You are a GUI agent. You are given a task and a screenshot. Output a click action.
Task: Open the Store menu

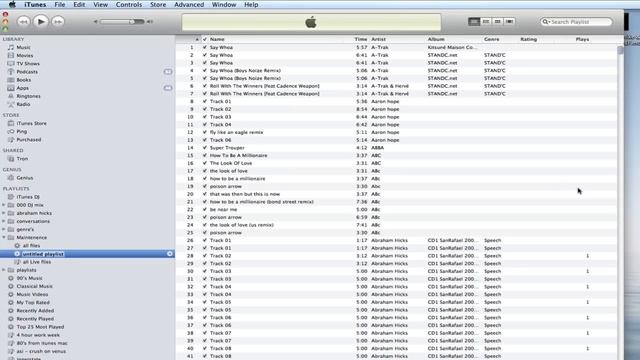[x=158, y=4]
